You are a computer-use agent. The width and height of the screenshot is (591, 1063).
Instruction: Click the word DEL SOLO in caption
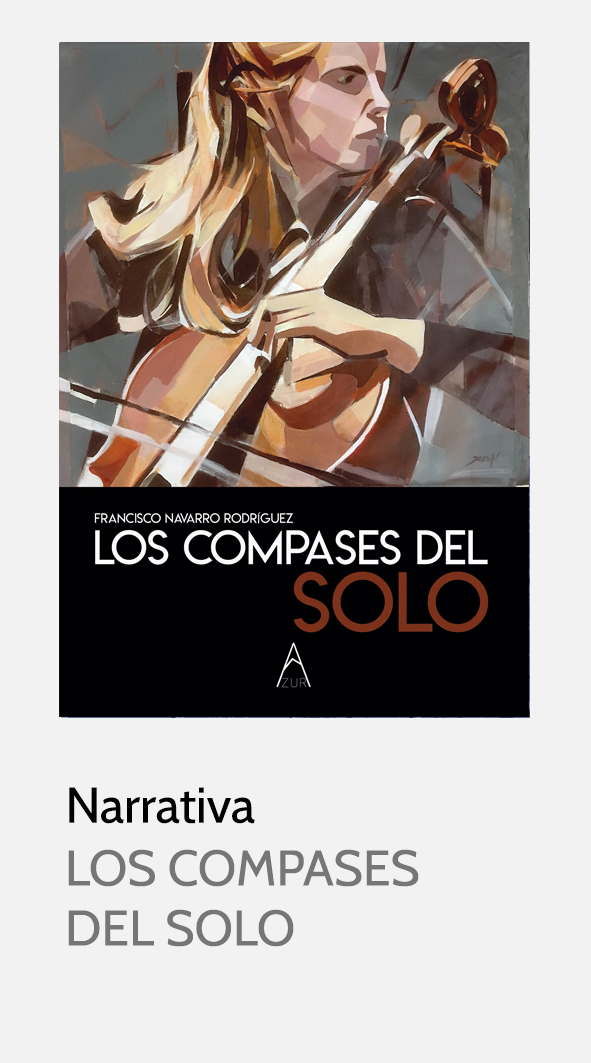180,928
